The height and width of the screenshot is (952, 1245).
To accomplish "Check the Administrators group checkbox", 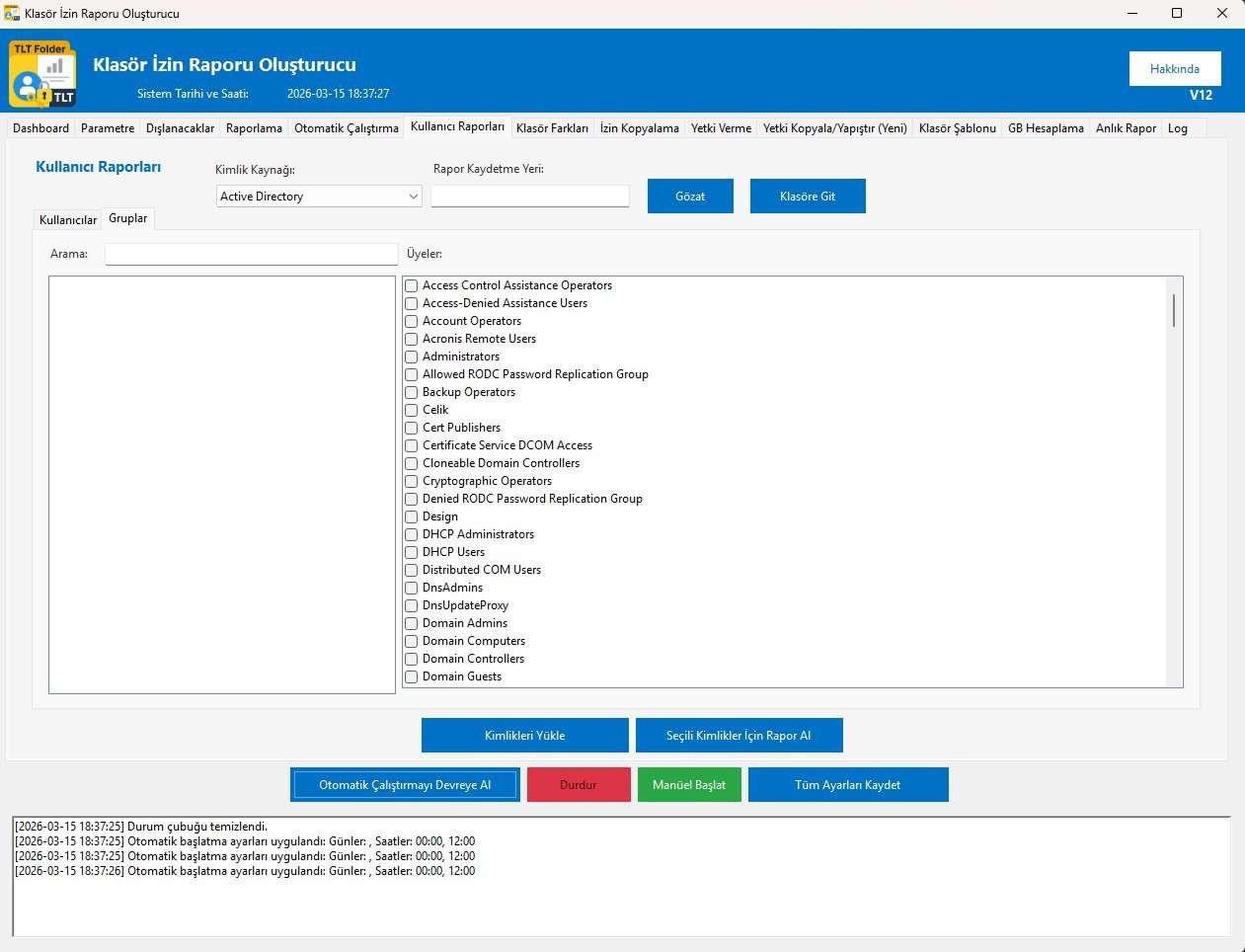I will [412, 357].
